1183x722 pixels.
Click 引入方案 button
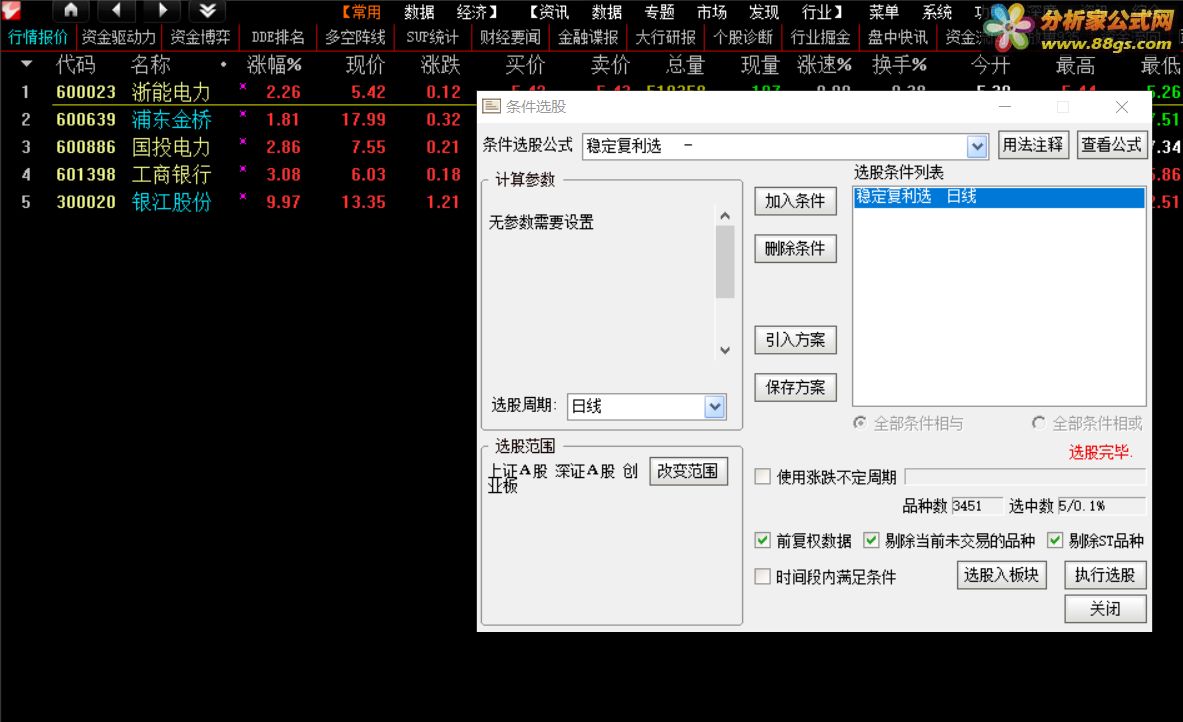click(795, 340)
